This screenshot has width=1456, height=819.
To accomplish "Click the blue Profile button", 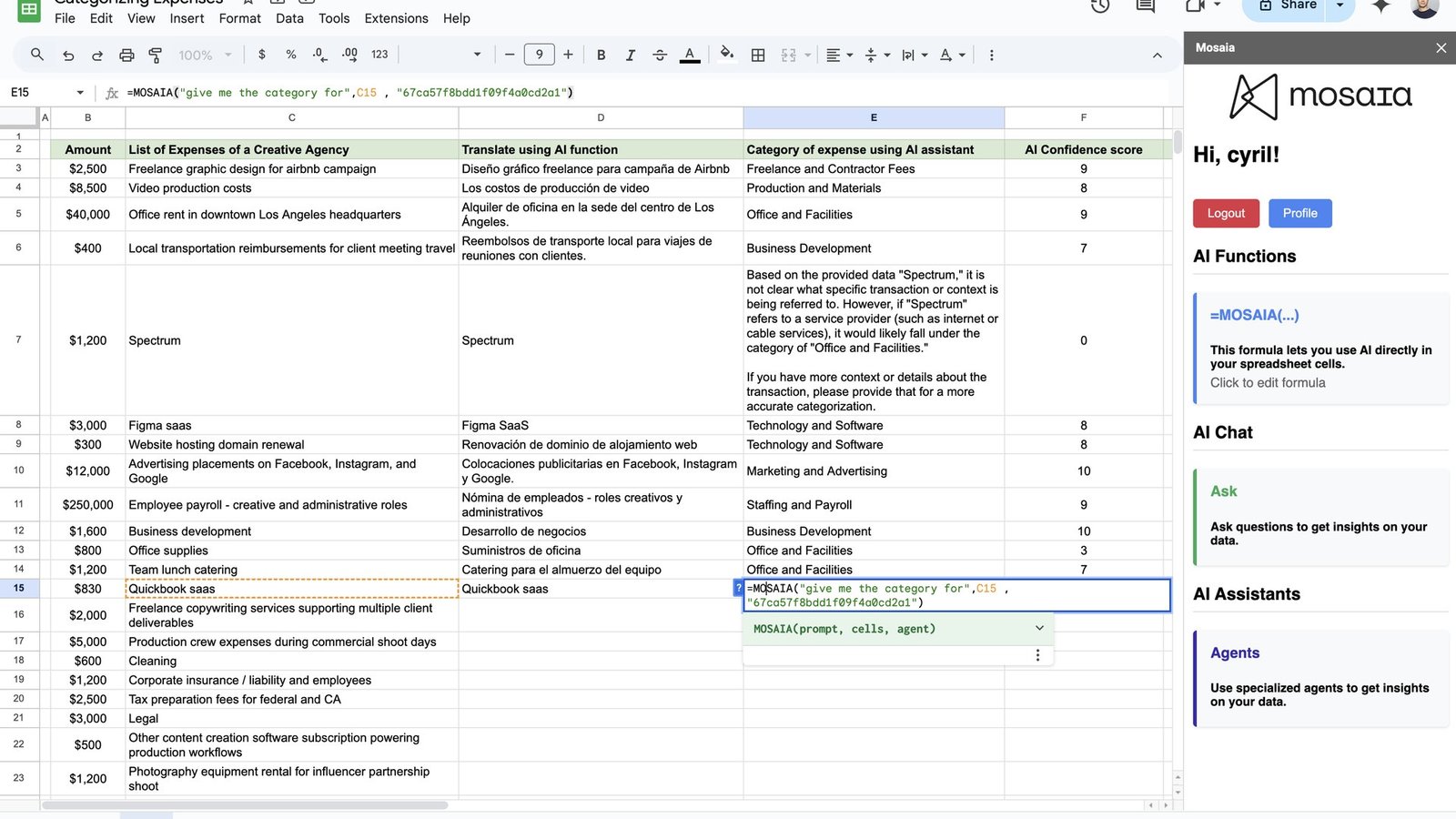I will 1299,213.
